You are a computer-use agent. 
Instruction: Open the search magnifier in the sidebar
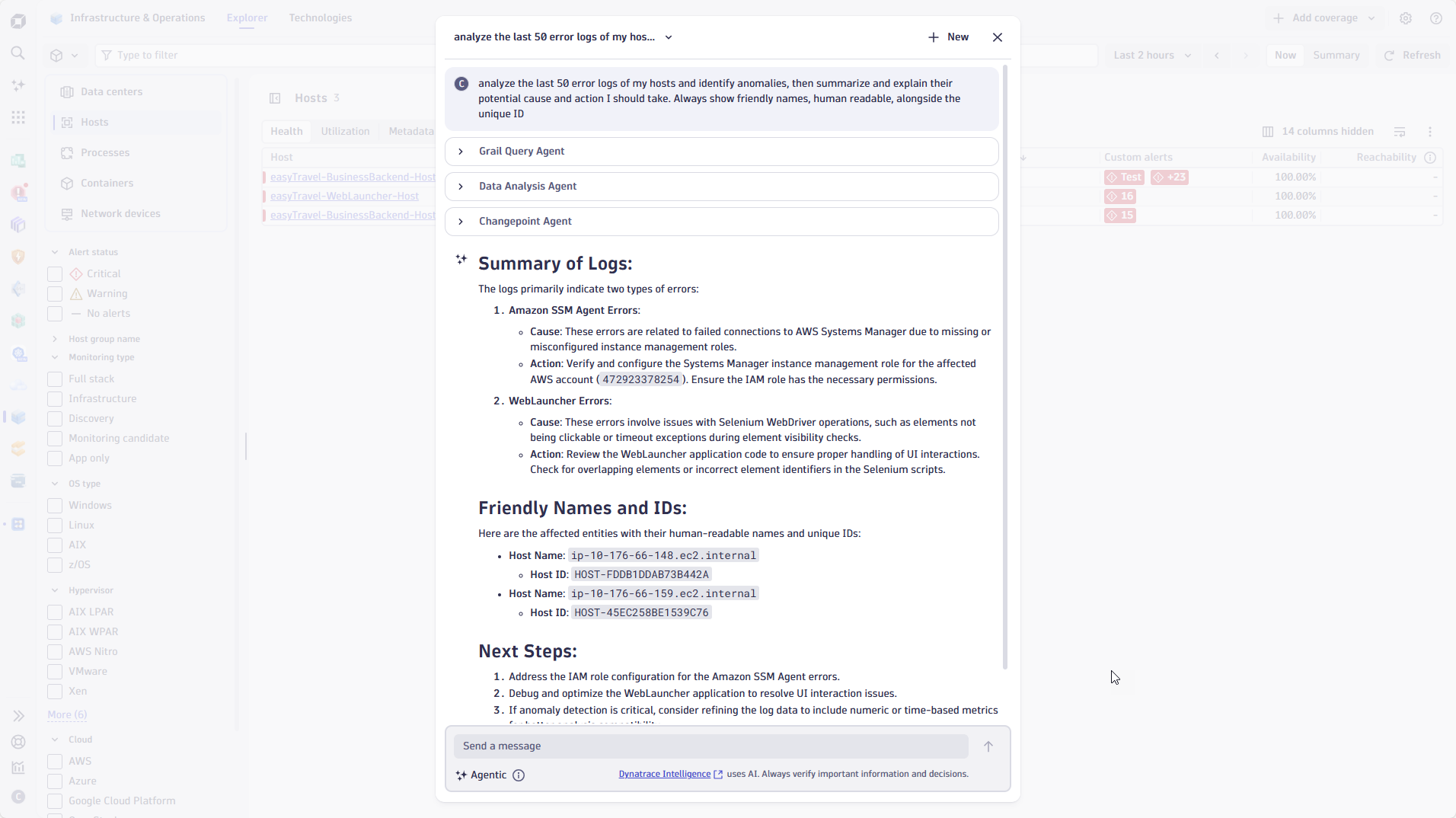pos(18,53)
